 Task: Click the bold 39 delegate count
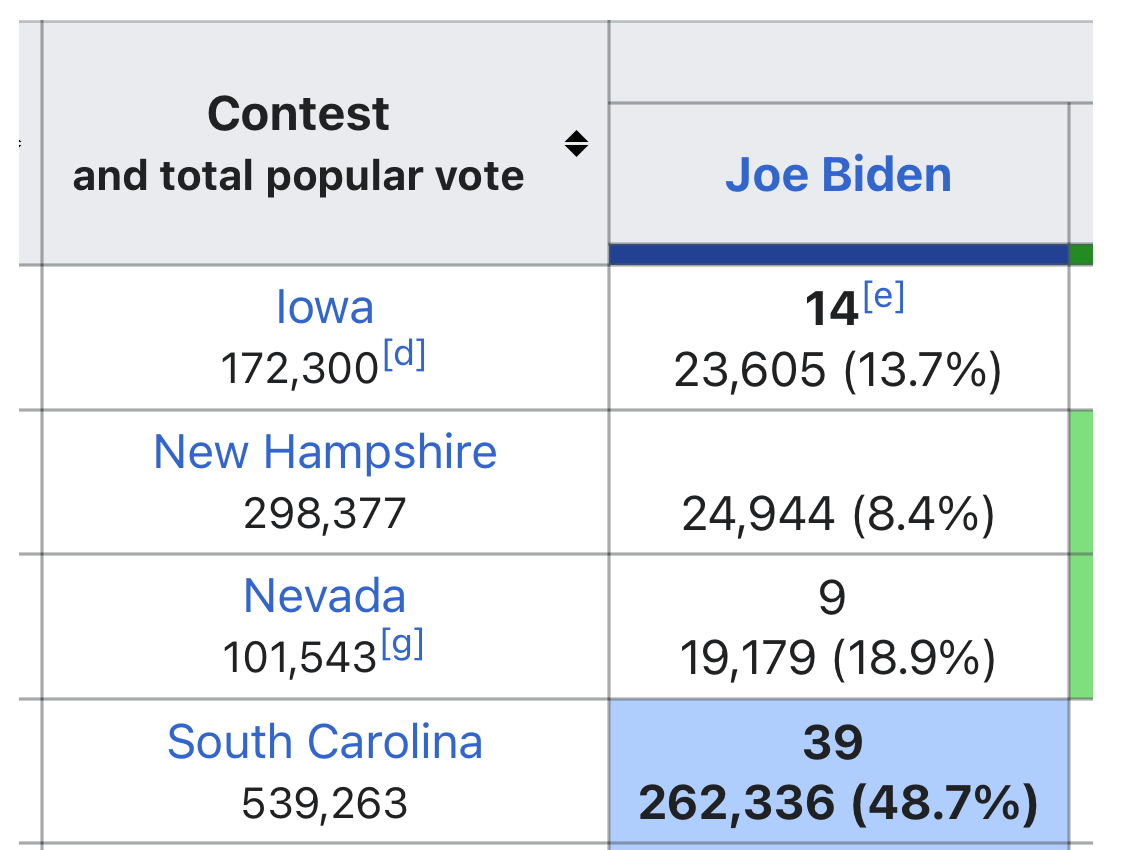click(x=833, y=743)
